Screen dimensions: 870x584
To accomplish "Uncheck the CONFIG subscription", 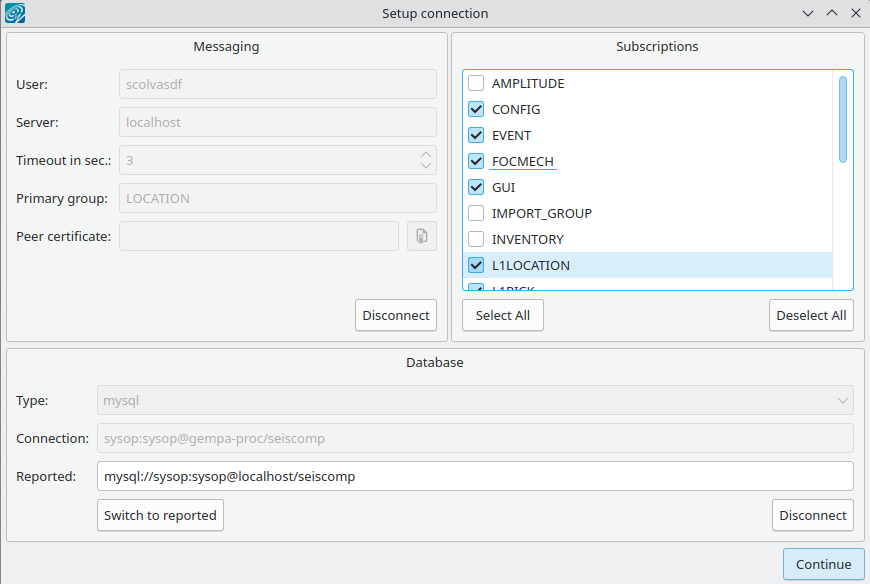I will tap(476, 110).
